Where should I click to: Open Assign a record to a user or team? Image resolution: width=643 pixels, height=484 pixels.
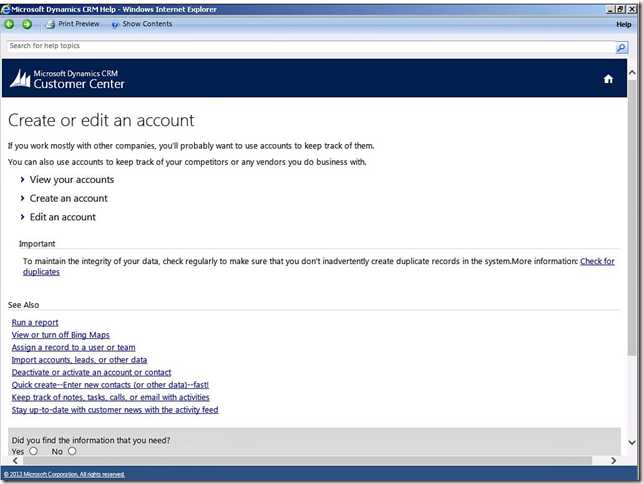tap(73, 347)
